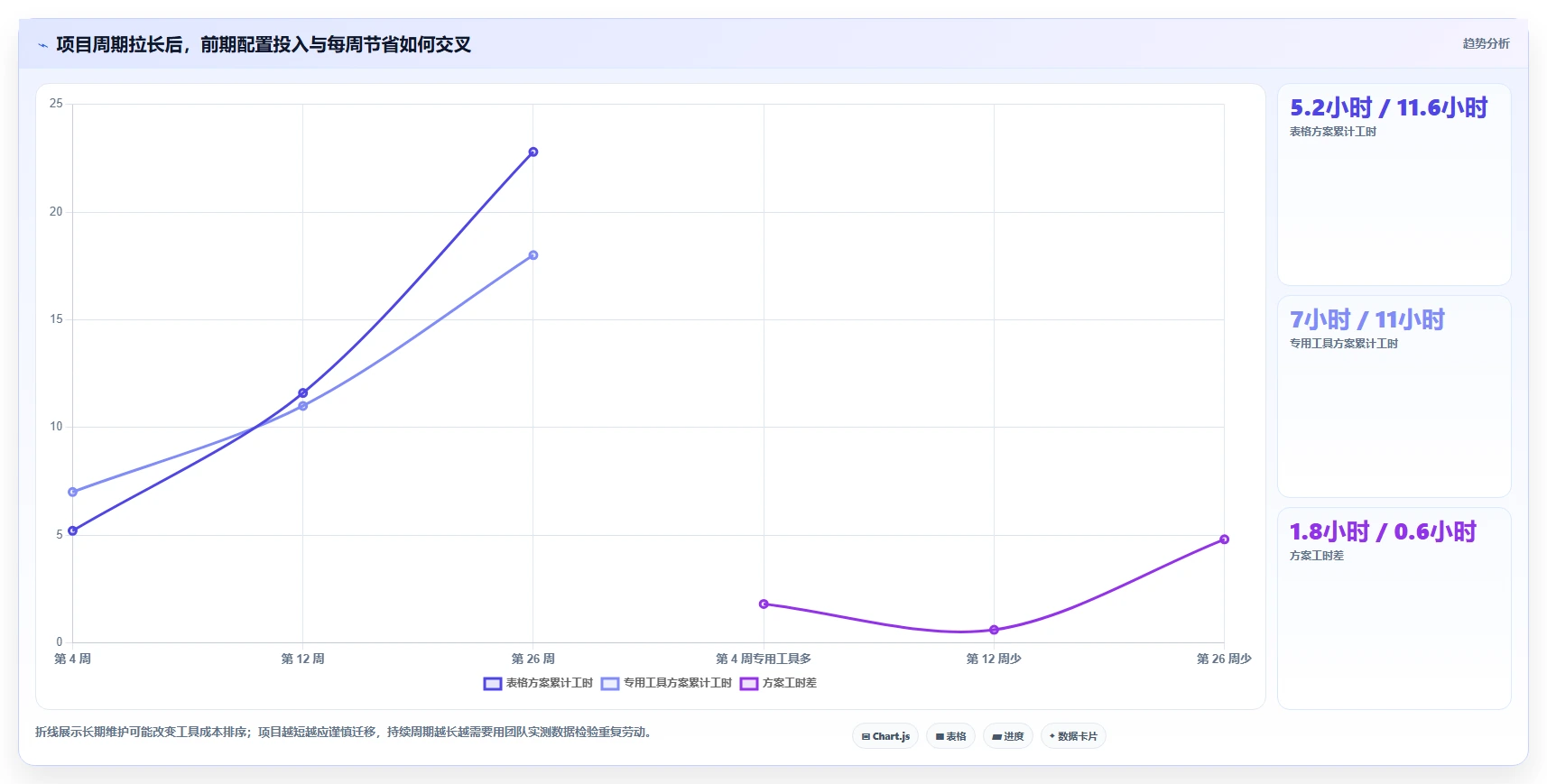Viewport: 1547px width, 784px height.
Task: Select the dark purple point at 第 12 周
Action: tap(303, 393)
